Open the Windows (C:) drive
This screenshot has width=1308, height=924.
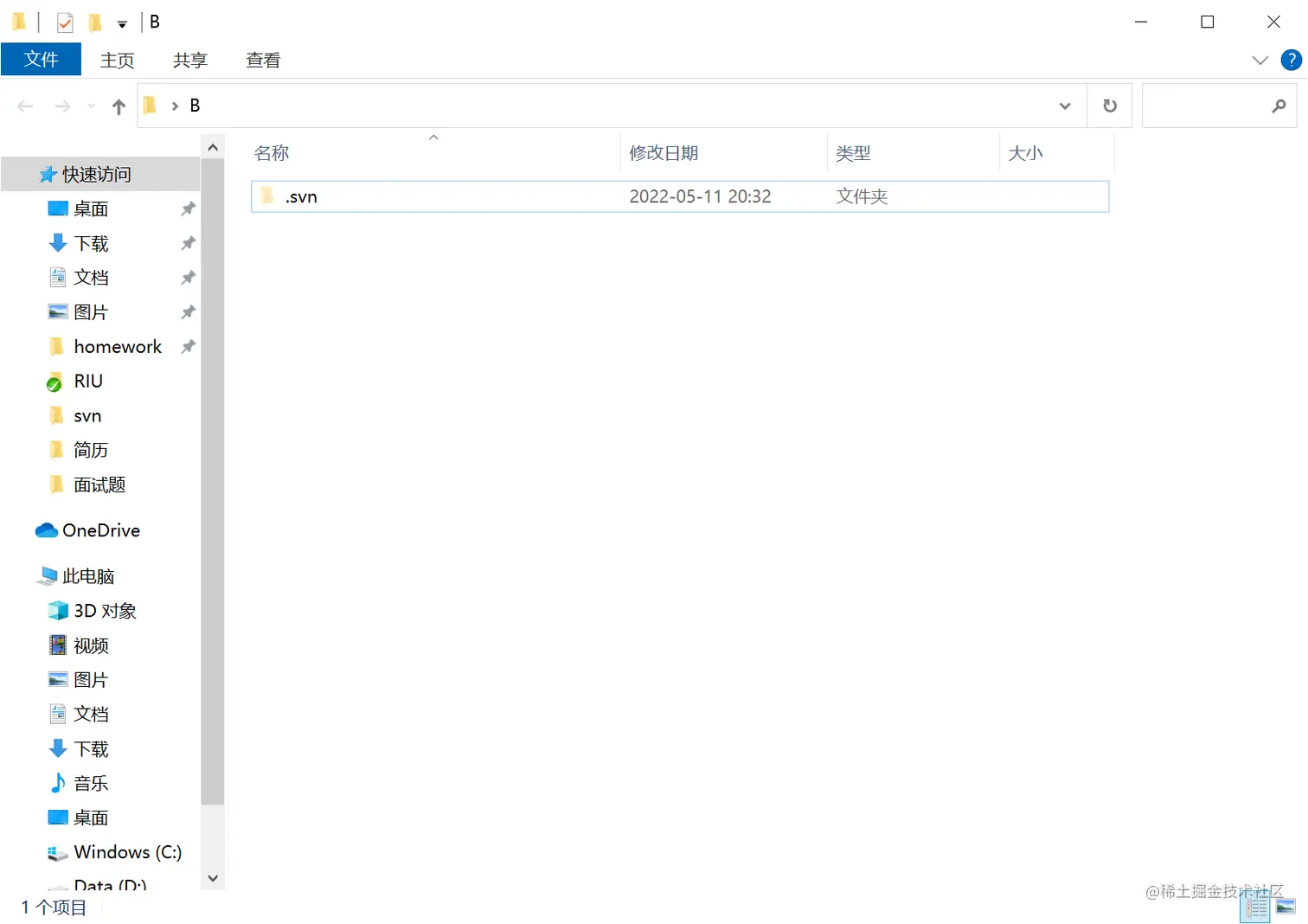127,852
